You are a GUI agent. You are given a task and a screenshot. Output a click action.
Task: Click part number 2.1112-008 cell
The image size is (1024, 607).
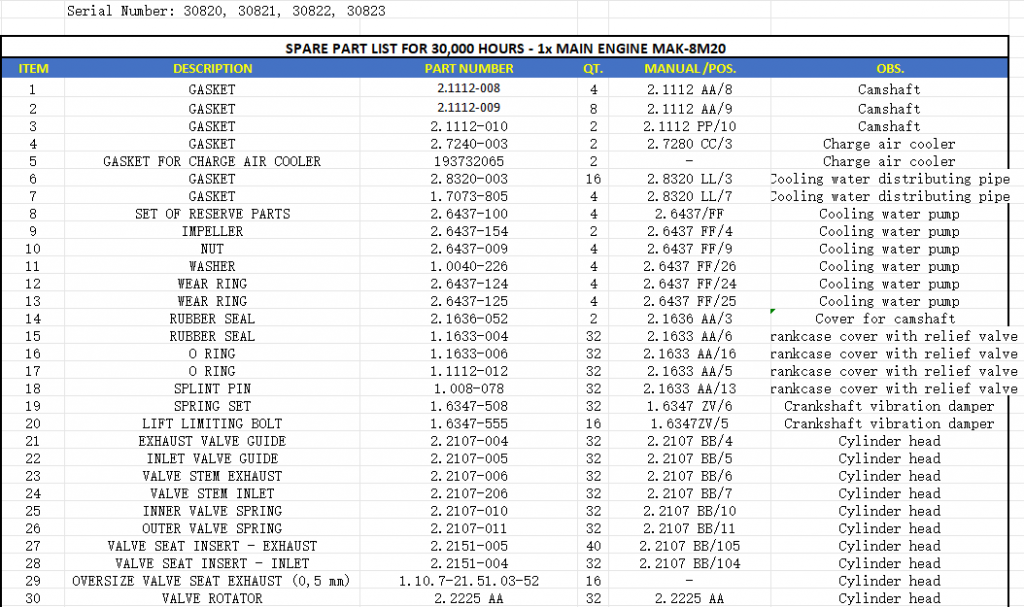(469, 88)
